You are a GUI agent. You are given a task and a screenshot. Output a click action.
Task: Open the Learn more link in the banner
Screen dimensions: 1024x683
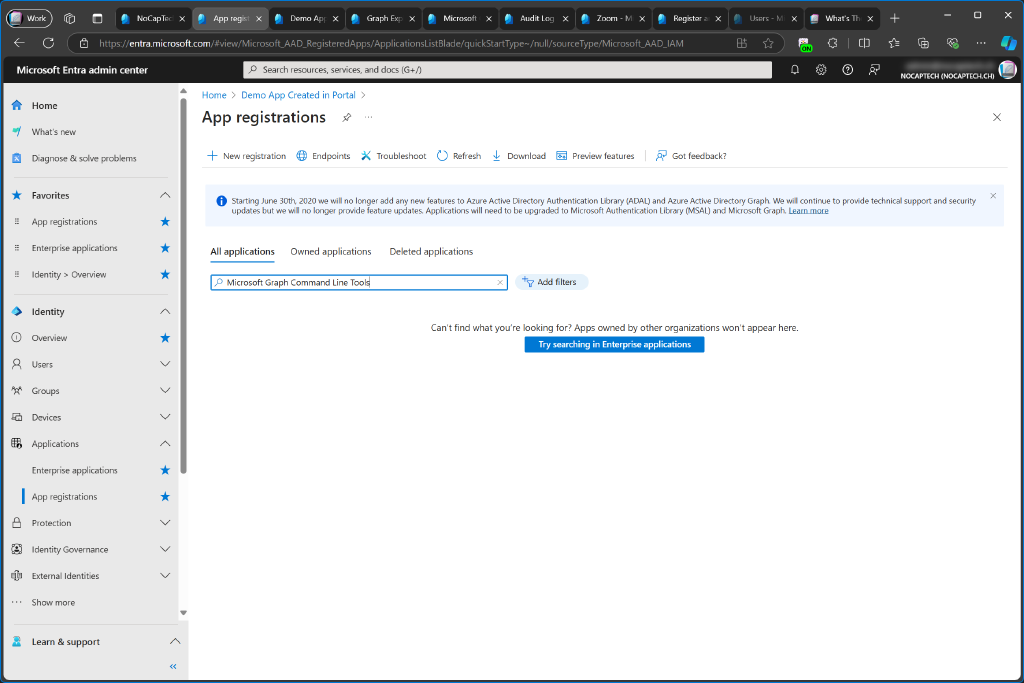click(x=808, y=210)
